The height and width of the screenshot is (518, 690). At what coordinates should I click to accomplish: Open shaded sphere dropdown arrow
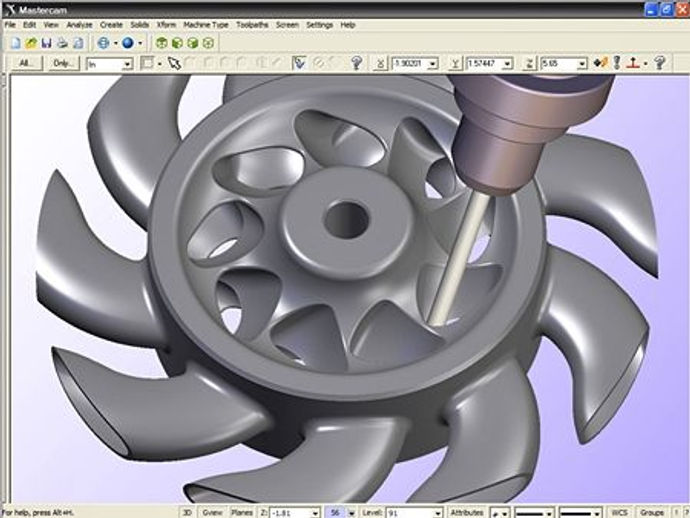point(140,43)
